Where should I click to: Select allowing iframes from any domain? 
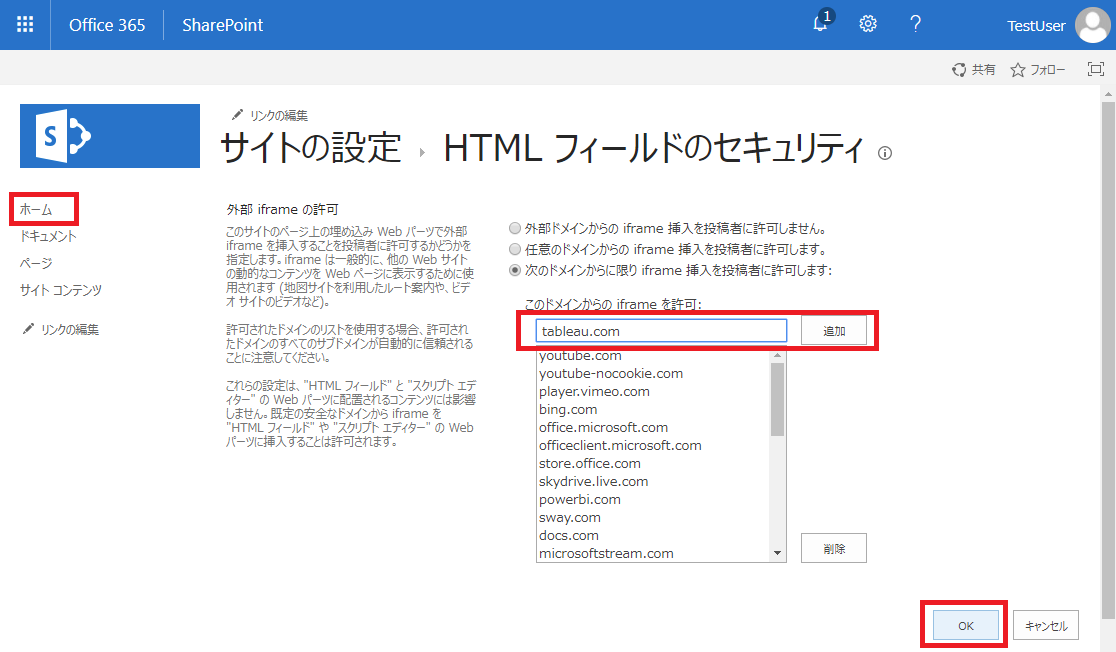(513, 250)
